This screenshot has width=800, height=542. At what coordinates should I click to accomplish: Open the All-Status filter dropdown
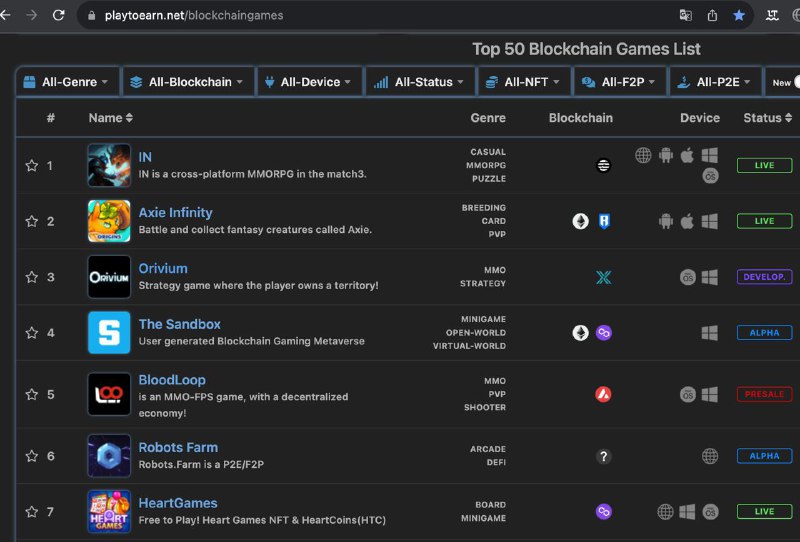click(x=420, y=82)
